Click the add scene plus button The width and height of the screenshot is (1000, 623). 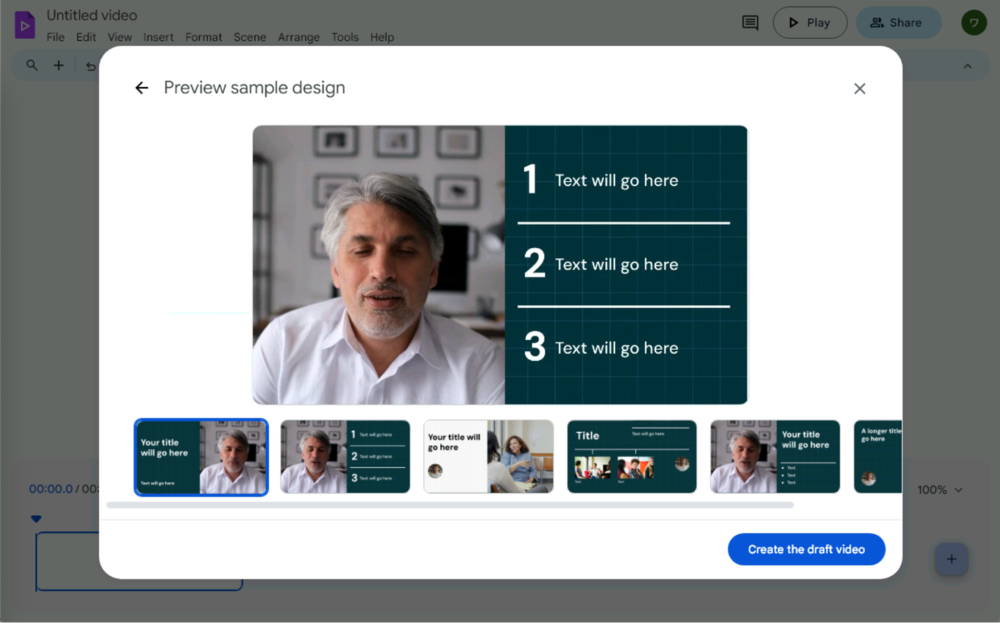click(951, 559)
